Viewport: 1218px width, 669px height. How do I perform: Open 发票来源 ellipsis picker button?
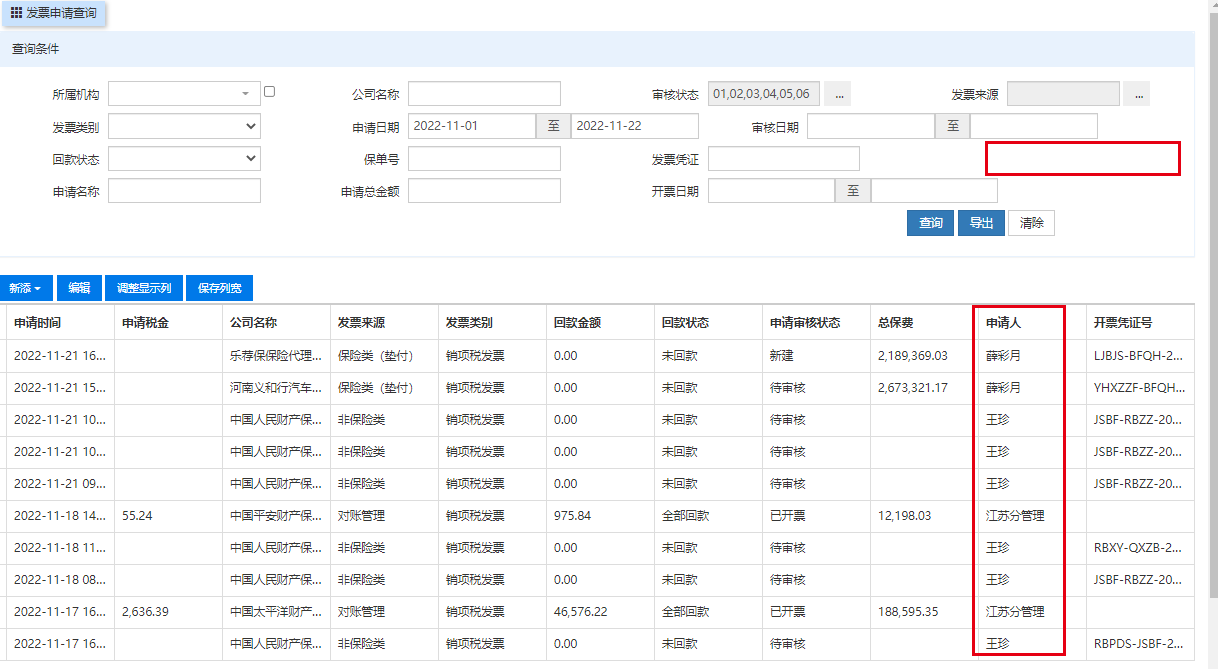(1136, 94)
